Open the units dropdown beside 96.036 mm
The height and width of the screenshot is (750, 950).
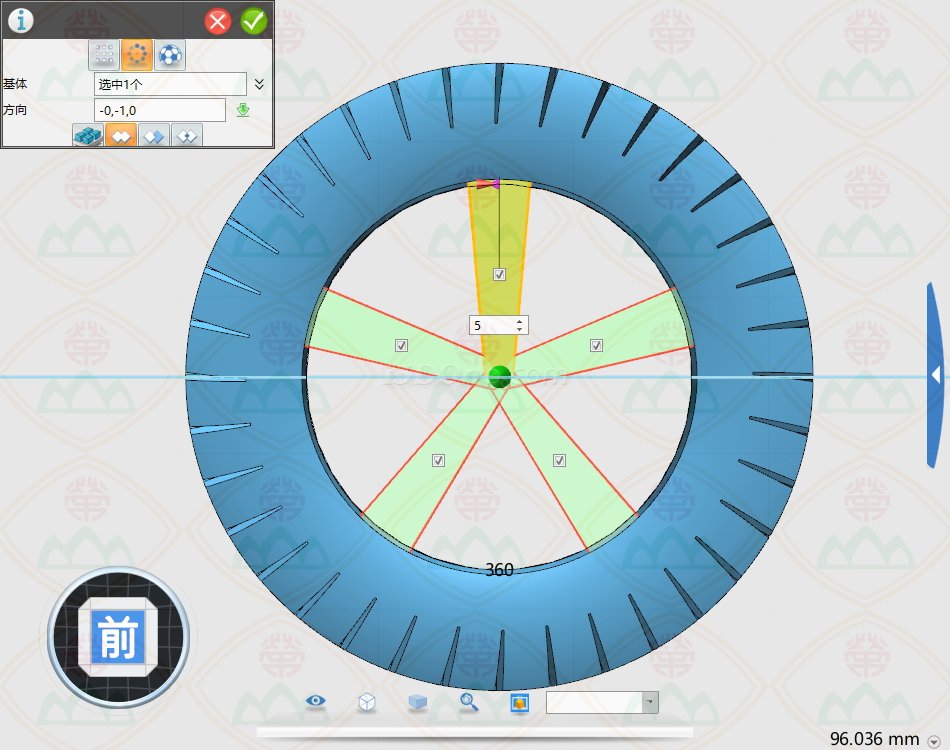(933, 740)
